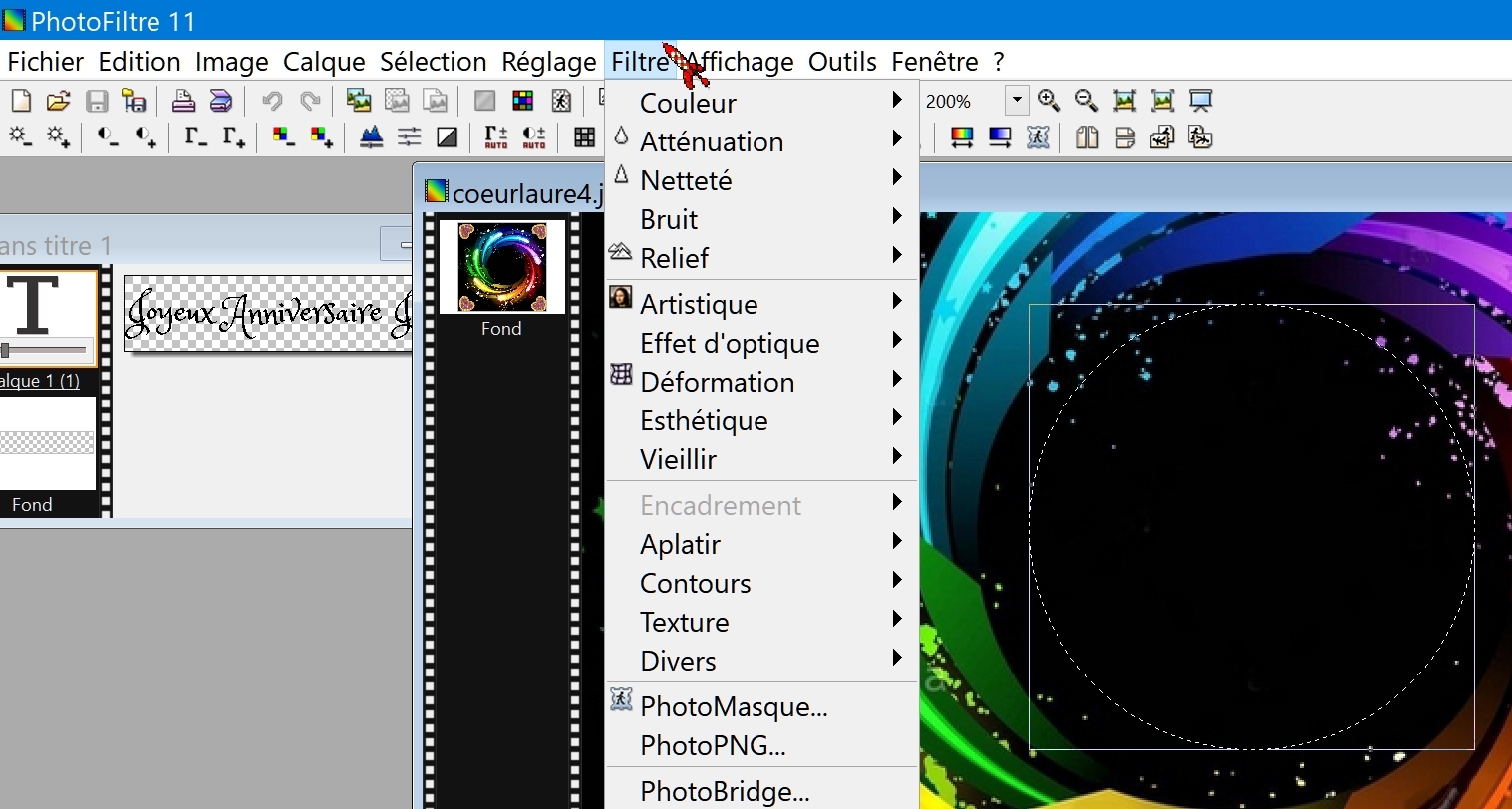
Task: Open the zoom percentage dropdown arrow
Action: tap(1016, 101)
